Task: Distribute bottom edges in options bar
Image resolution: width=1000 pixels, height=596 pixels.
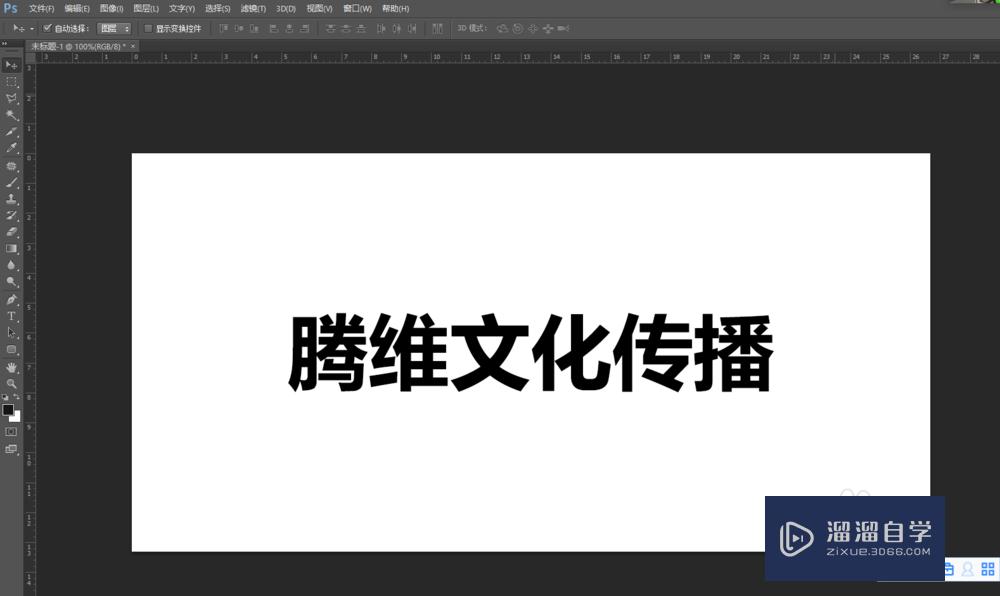Action: point(361,29)
